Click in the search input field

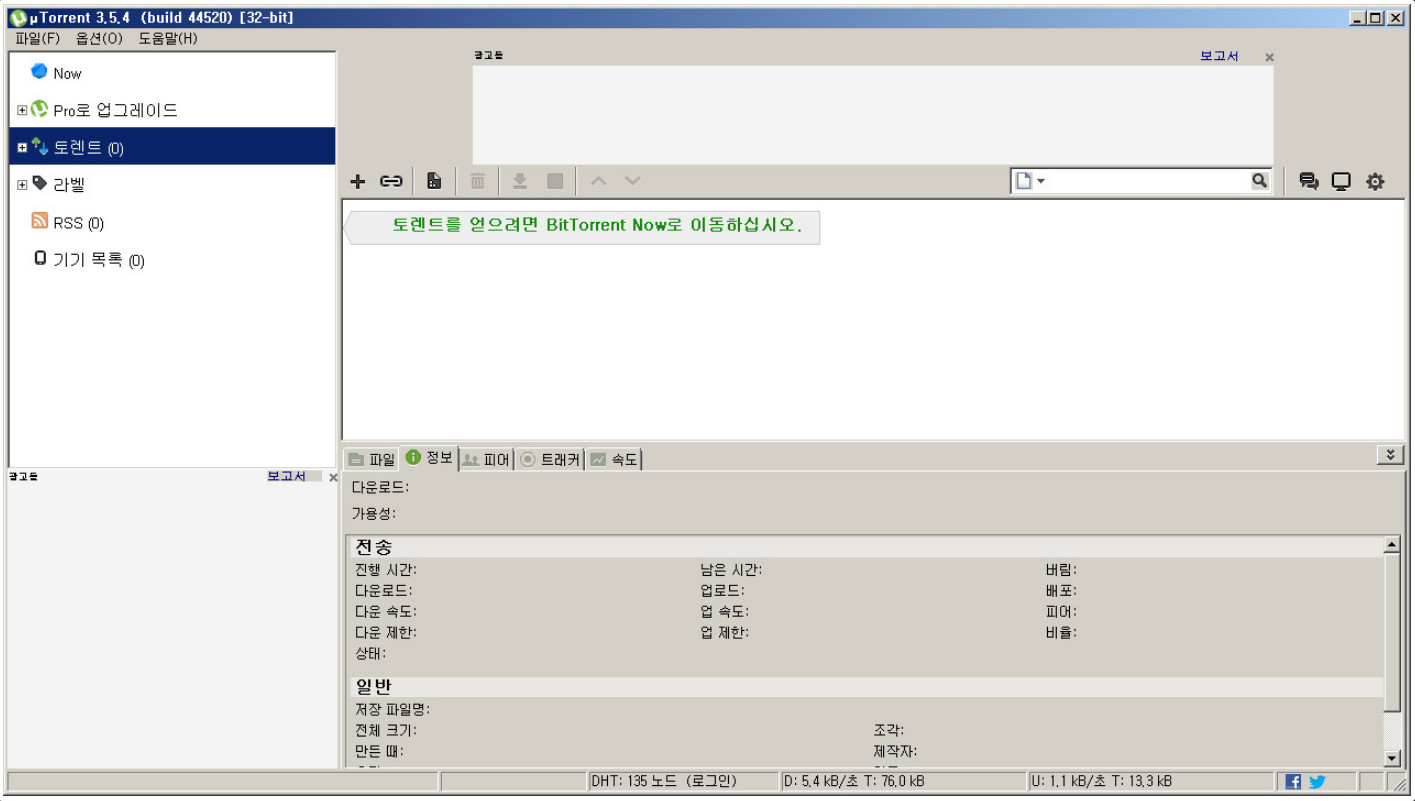coord(1148,181)
